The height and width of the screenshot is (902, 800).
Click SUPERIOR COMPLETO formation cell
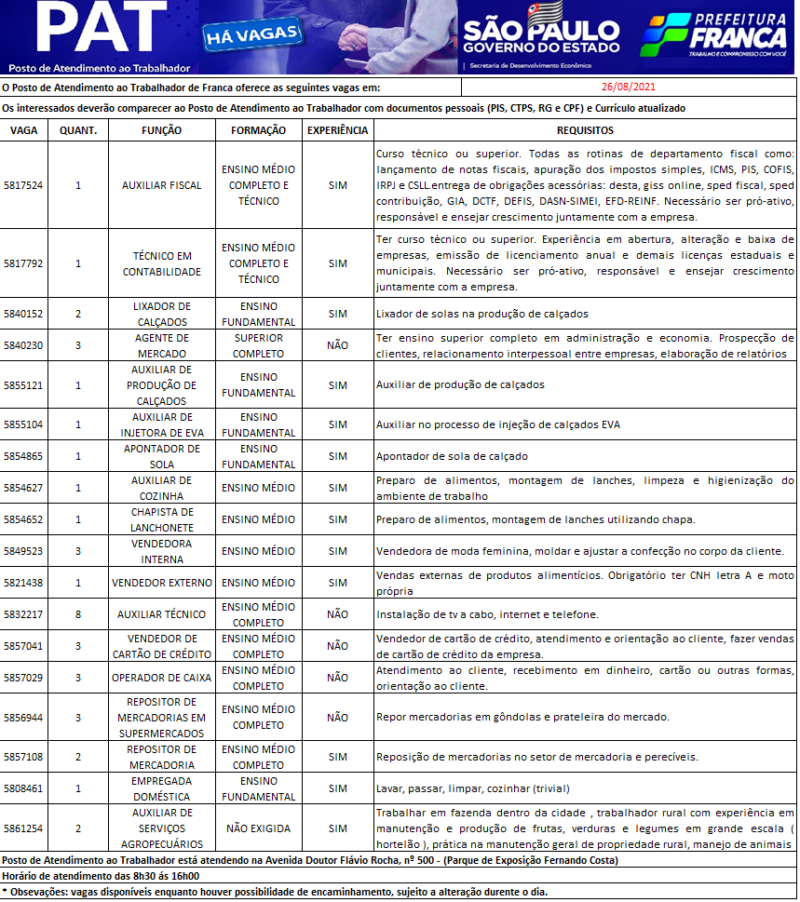point(258,346)
